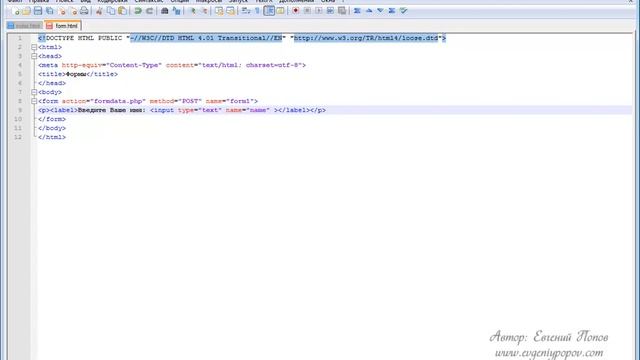This screenshot has width=640, height=360.
Task: Open a file using the folder icon
Action: click(27, 11)
